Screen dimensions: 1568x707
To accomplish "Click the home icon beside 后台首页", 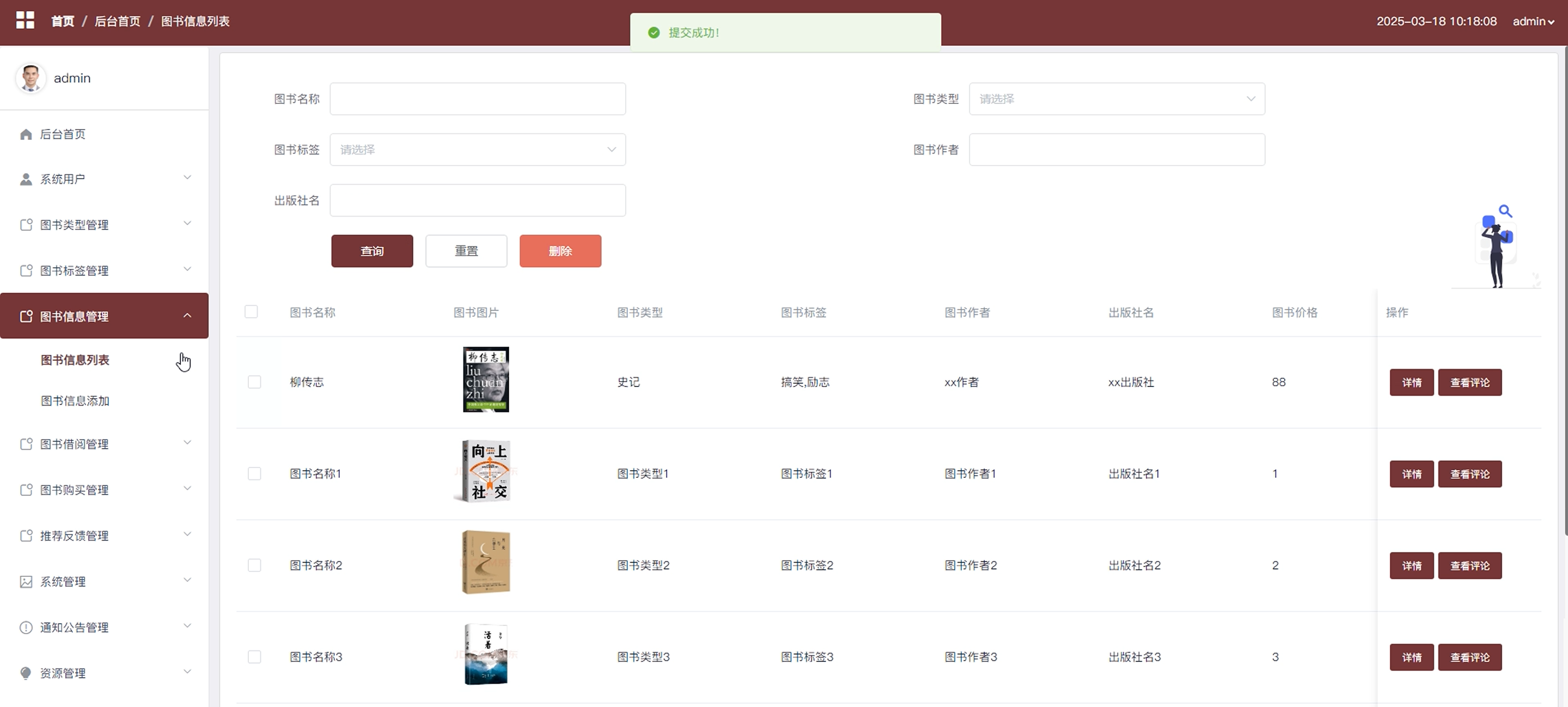I will coord(26,134).
